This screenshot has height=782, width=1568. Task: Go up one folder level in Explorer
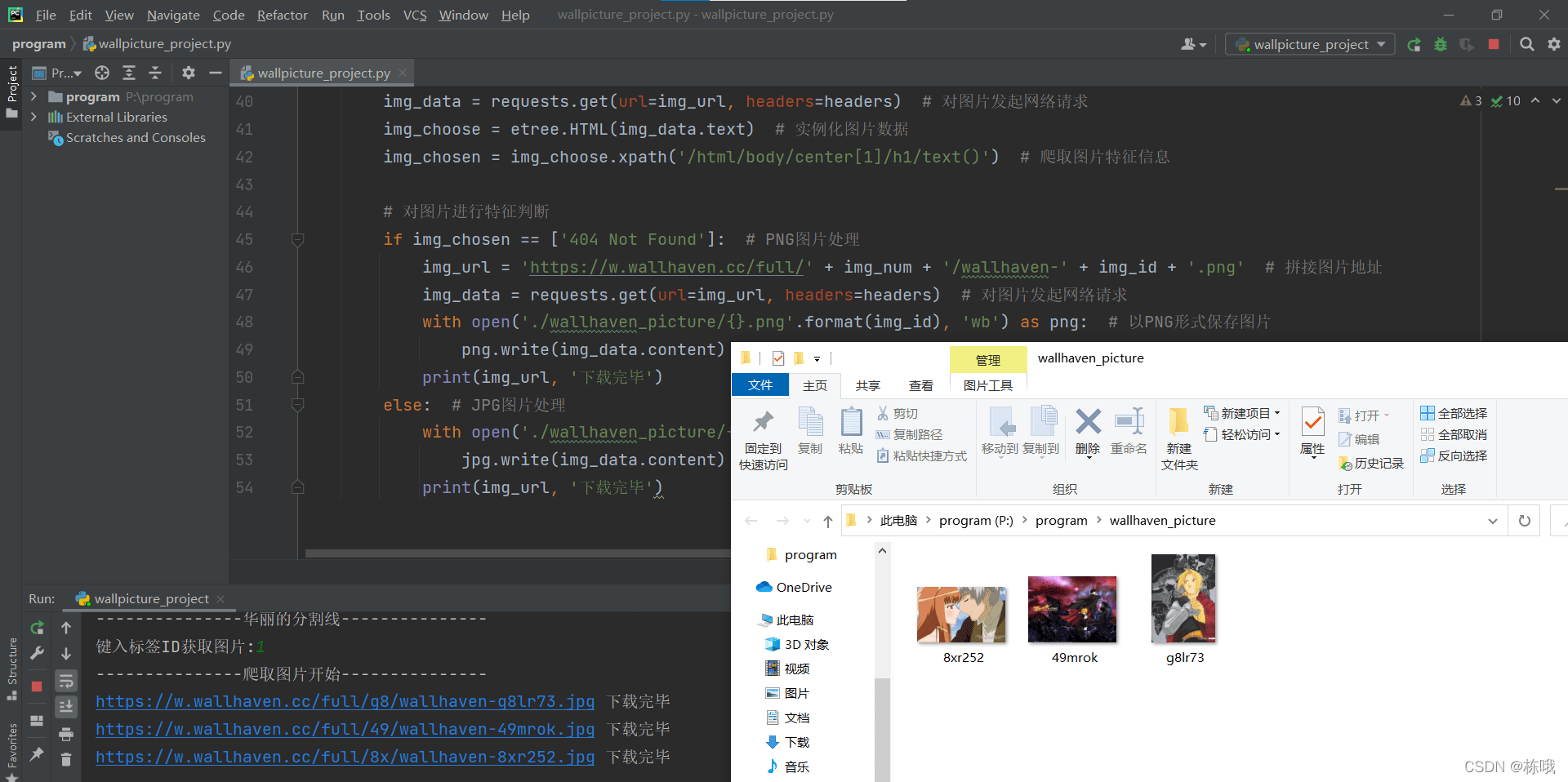828,521
